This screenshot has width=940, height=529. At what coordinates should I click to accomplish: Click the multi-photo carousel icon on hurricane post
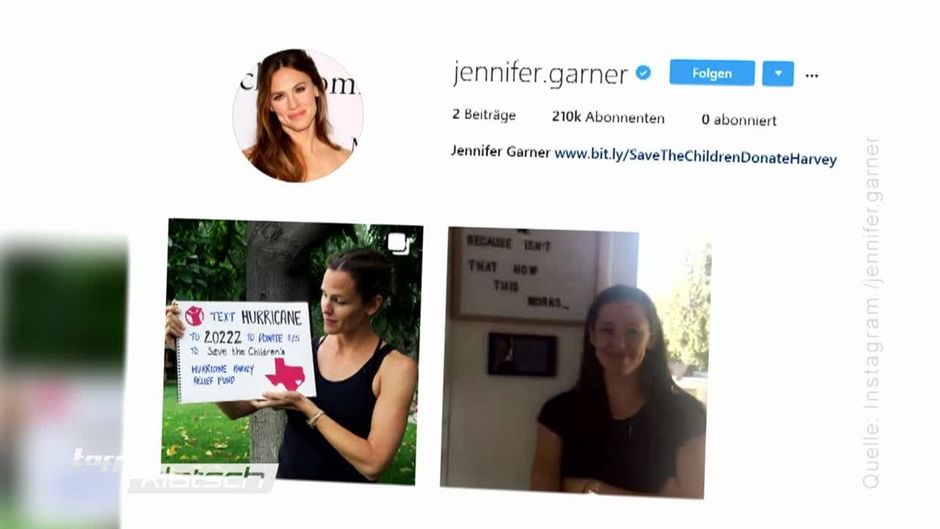point(399,243)
